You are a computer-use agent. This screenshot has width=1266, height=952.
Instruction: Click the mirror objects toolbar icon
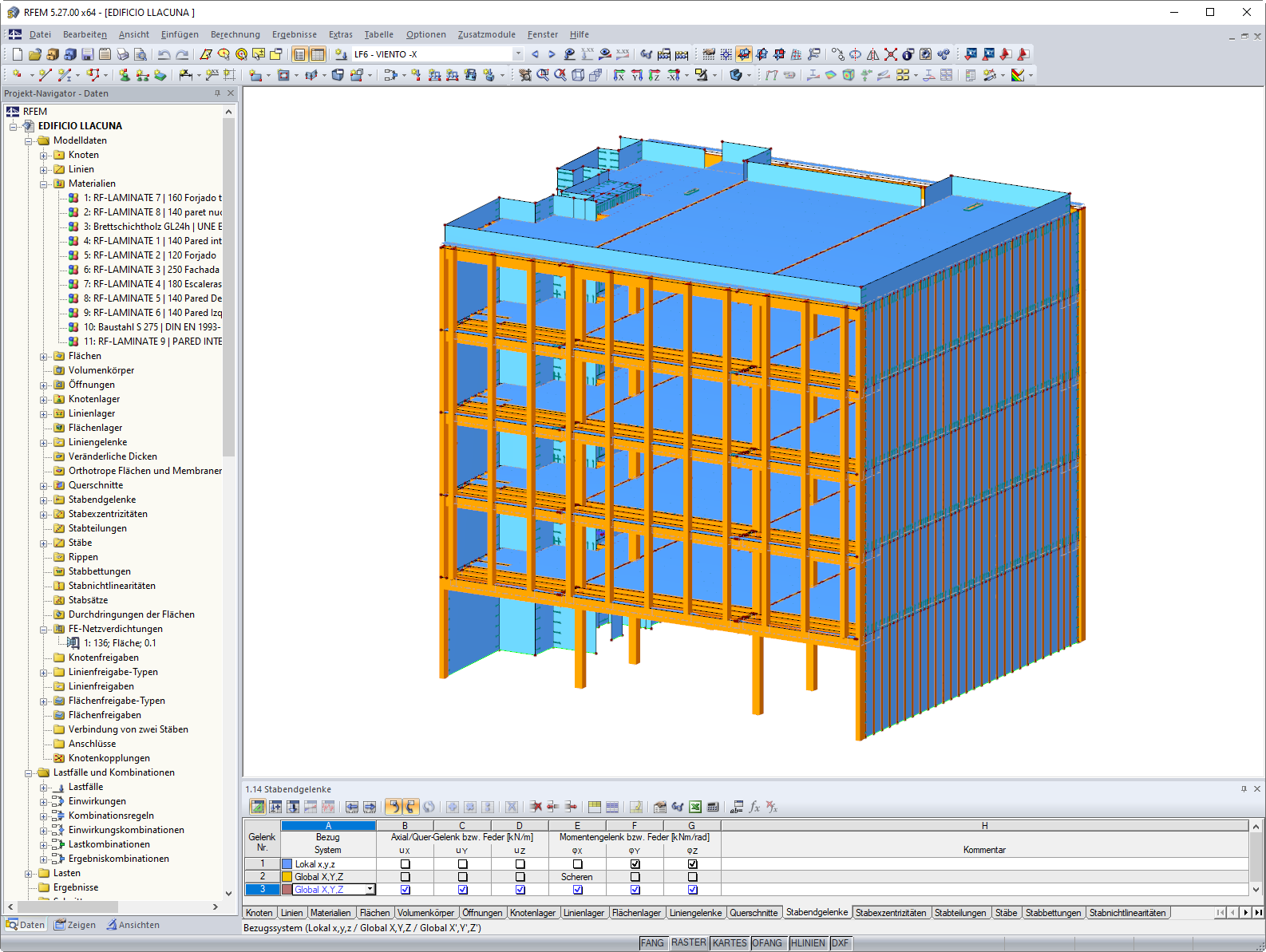click(x=872, y=54)
